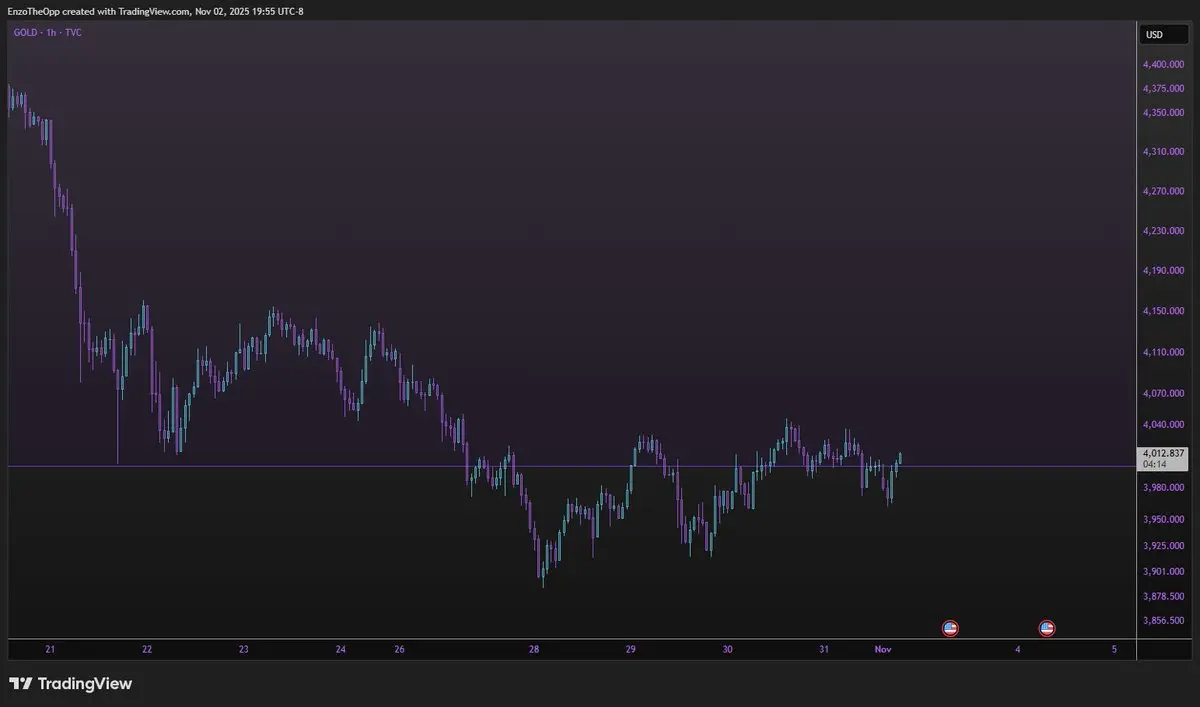Click the date 21 on the time axis

pos(50,649)
